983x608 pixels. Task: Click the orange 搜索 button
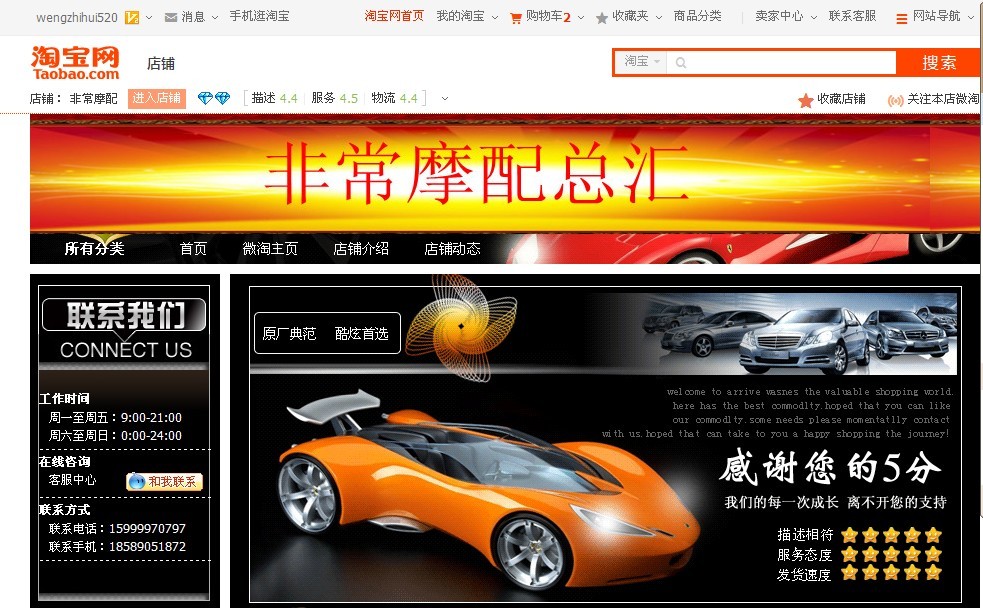point(938,63)
